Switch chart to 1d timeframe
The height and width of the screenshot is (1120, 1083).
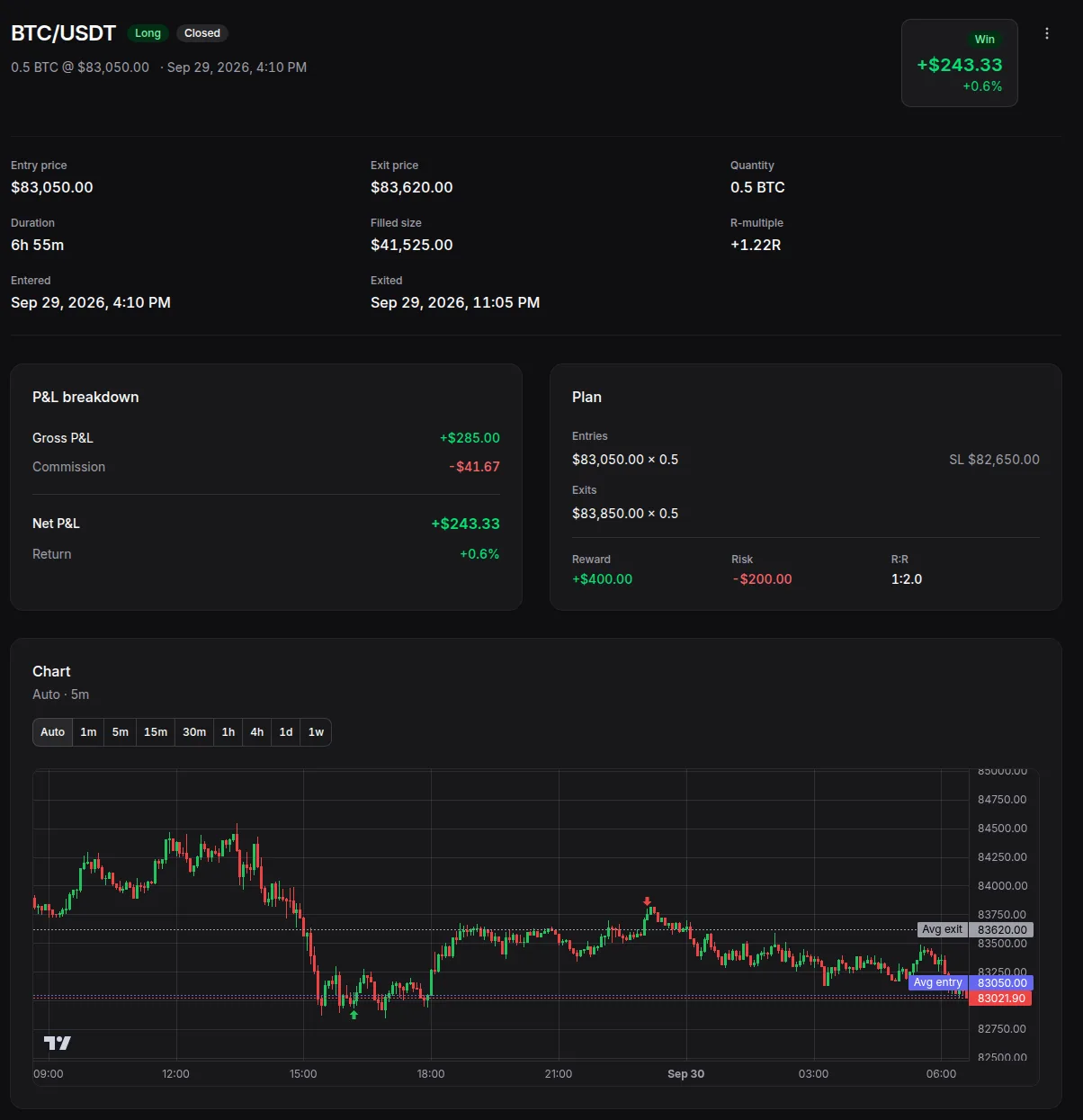click(286, 732)
